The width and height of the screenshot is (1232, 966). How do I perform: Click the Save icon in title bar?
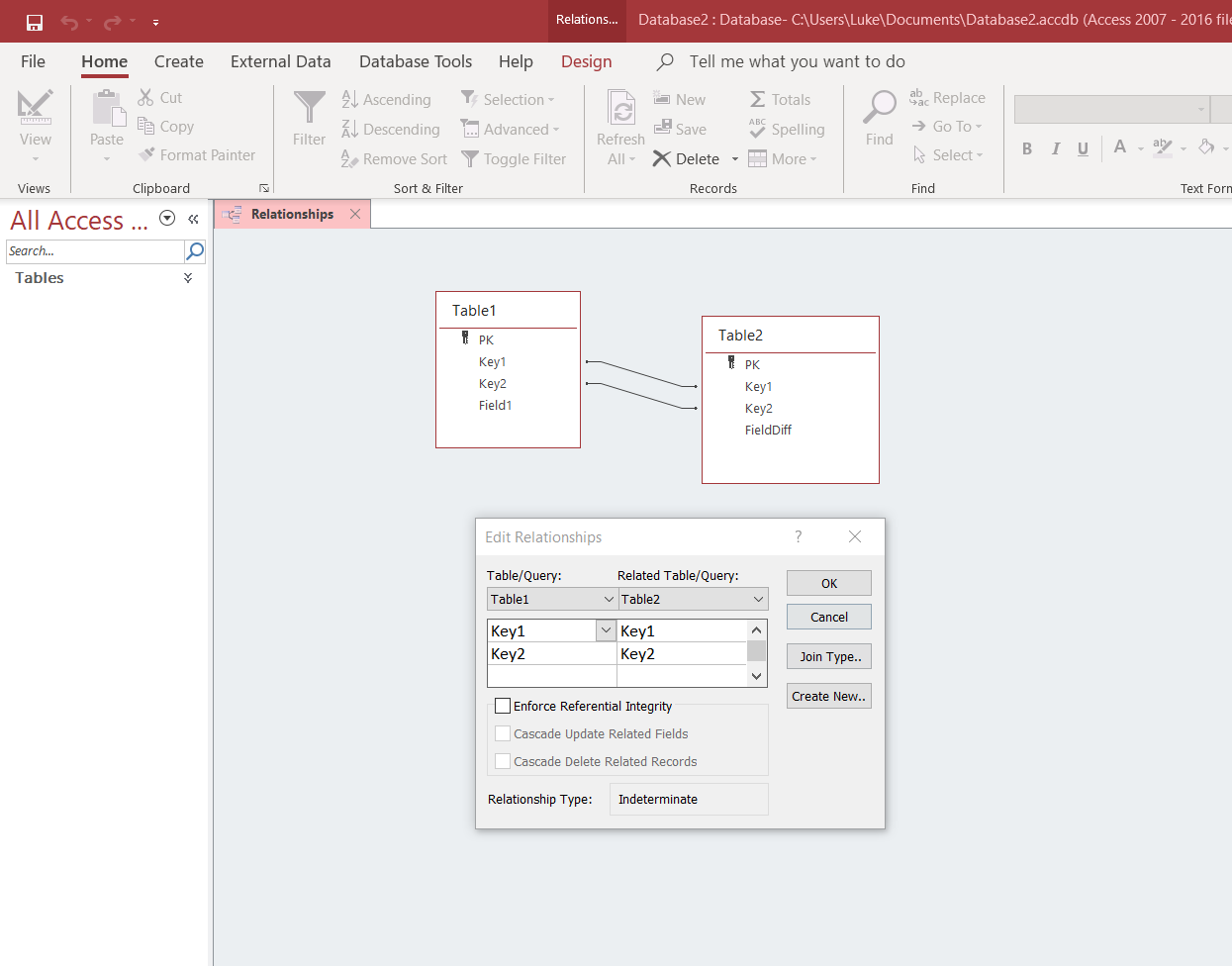35,22
